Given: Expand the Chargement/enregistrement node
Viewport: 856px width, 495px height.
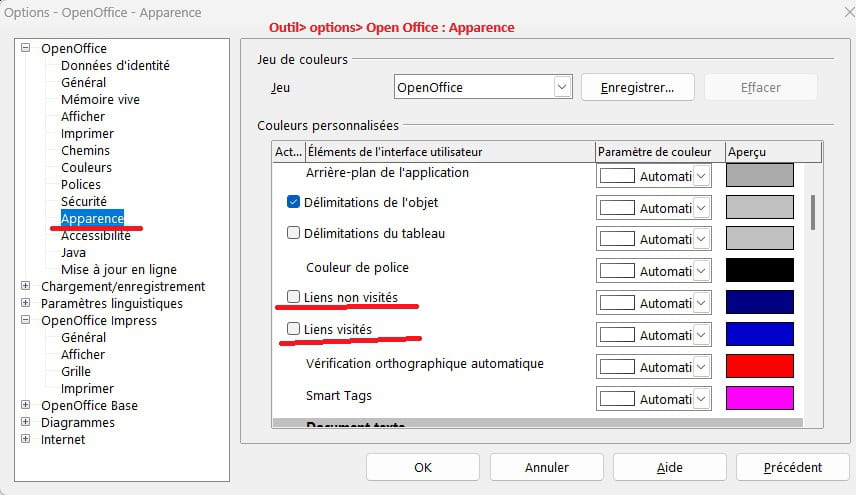Looking at the screenshot, I should pyautogui.click(x=26, y=285).
